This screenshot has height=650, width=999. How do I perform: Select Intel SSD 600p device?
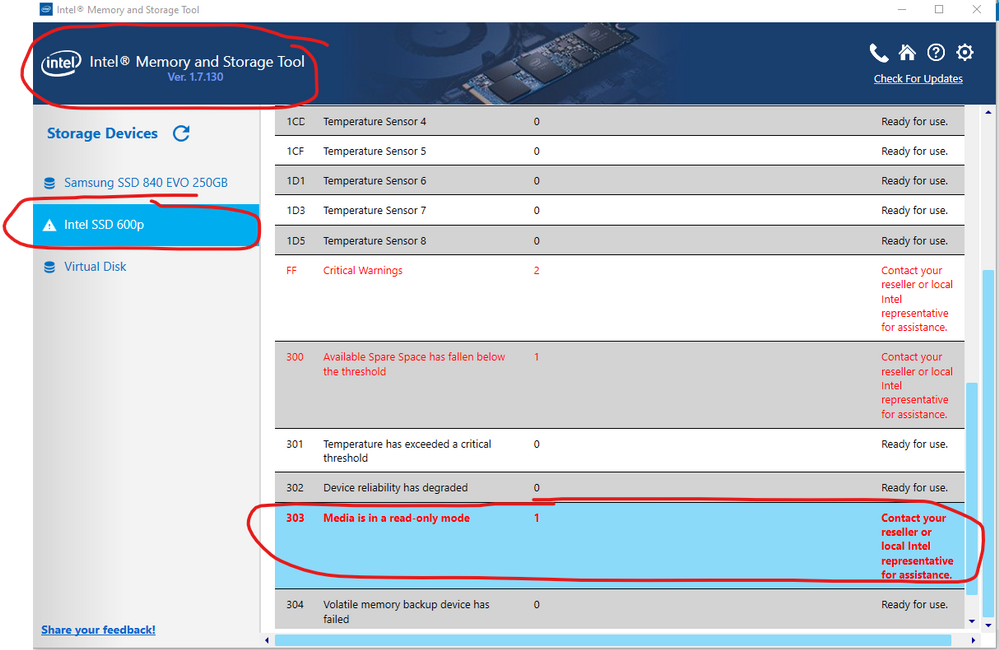point(104,225)
